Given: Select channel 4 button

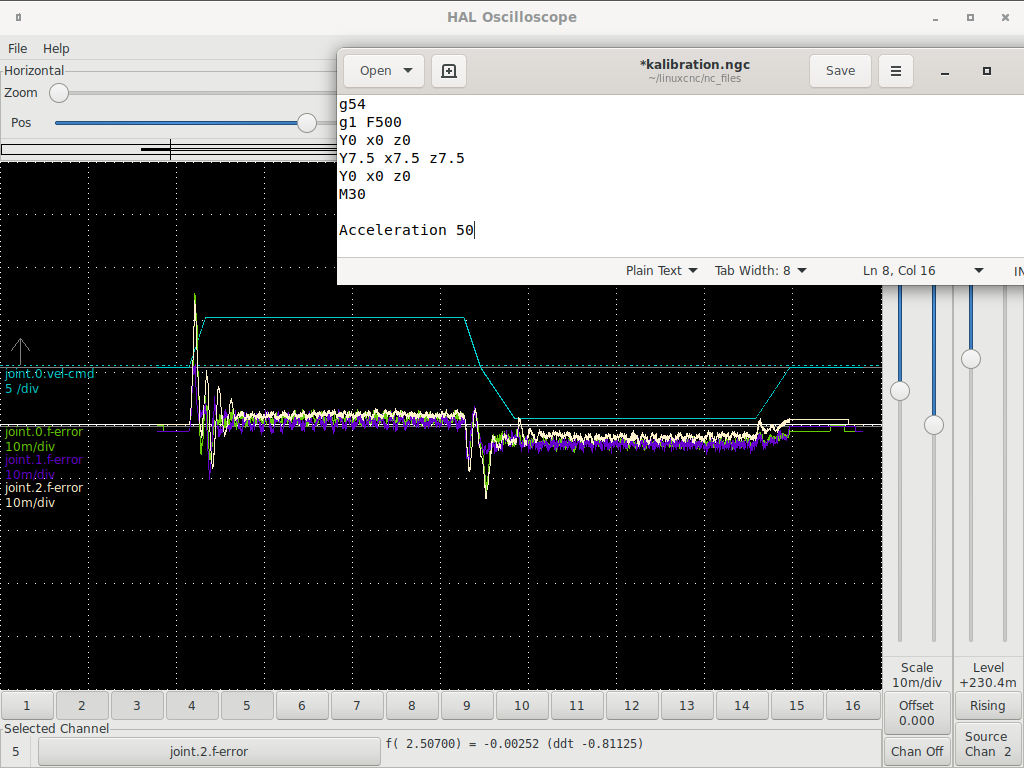Looking at the screenshot, I should coord(191,705).
